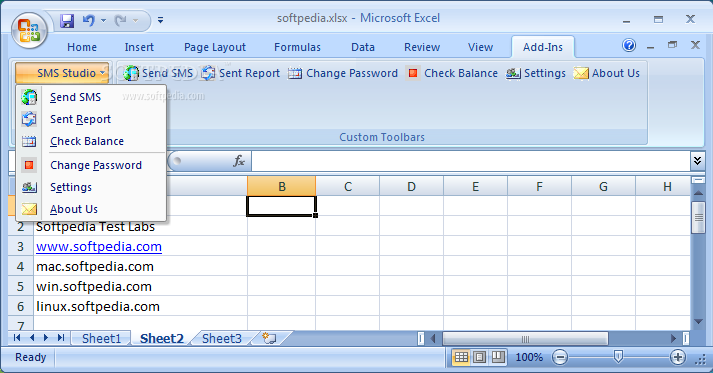Image resolution: width=713 pixels, height=373 pixels.
Task: Select cell containing mac.softpedia.com
Action: (141, 266)
